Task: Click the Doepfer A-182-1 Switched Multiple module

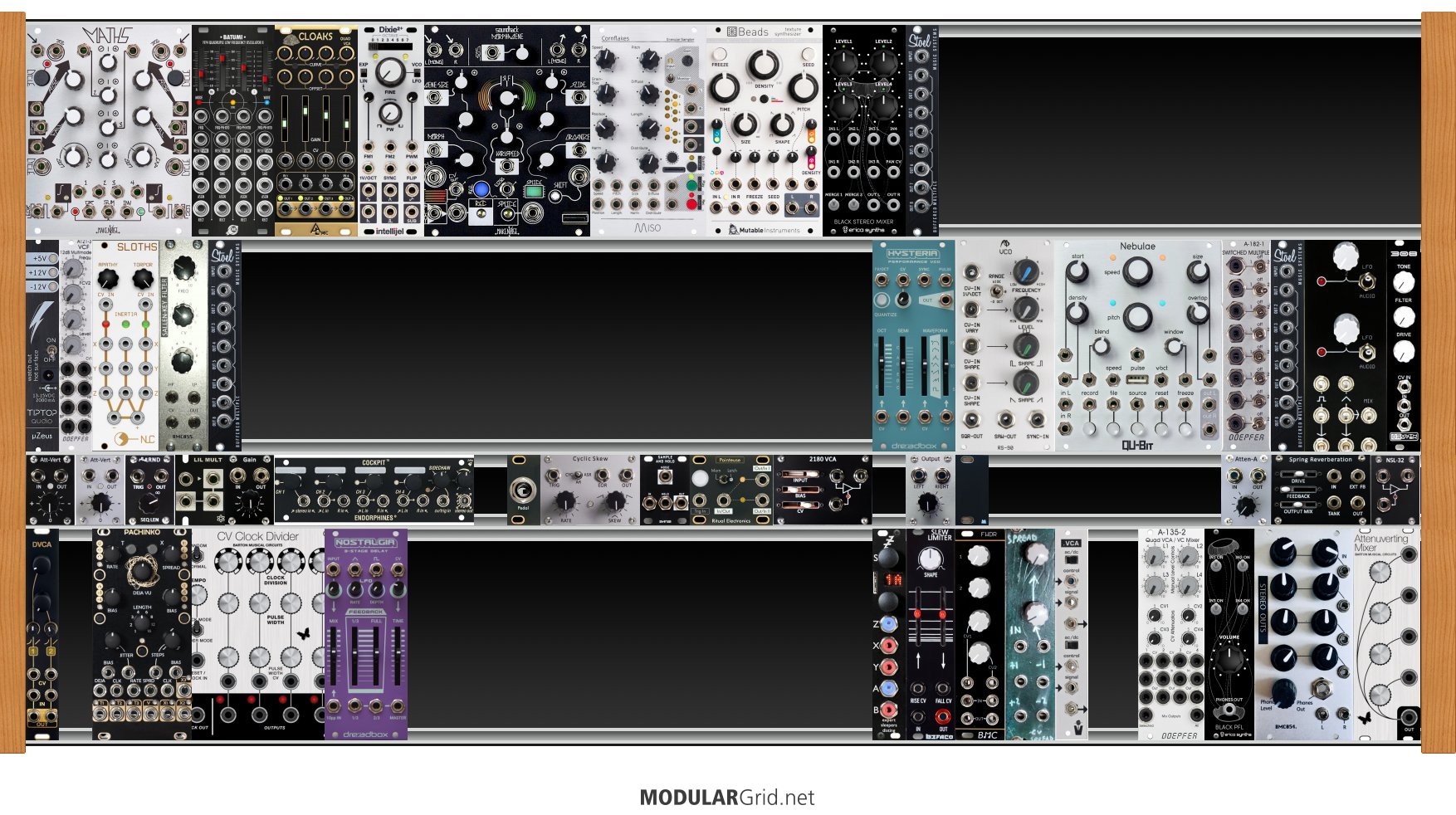Action: [x=1246, y=346]
